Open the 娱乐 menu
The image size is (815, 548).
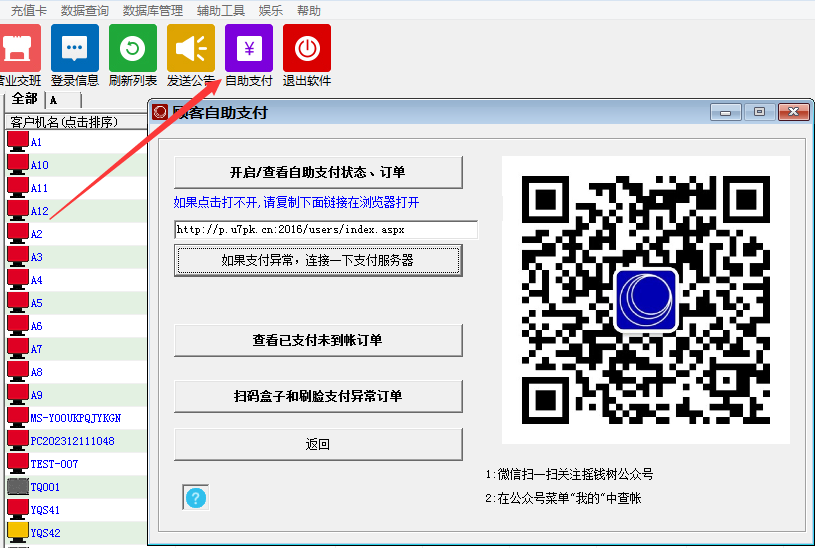tap(271, 10)
